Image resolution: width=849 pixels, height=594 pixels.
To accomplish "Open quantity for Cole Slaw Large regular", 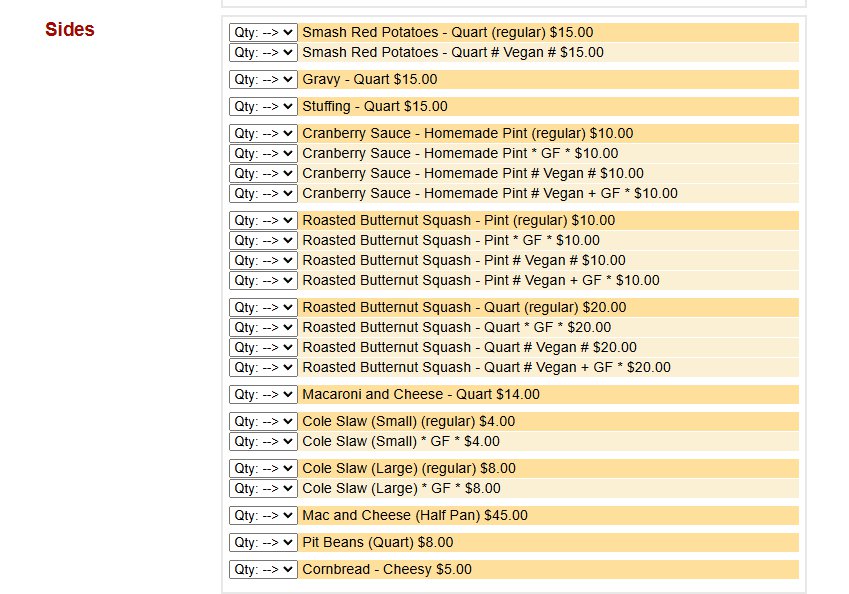I will click(263, 468).
